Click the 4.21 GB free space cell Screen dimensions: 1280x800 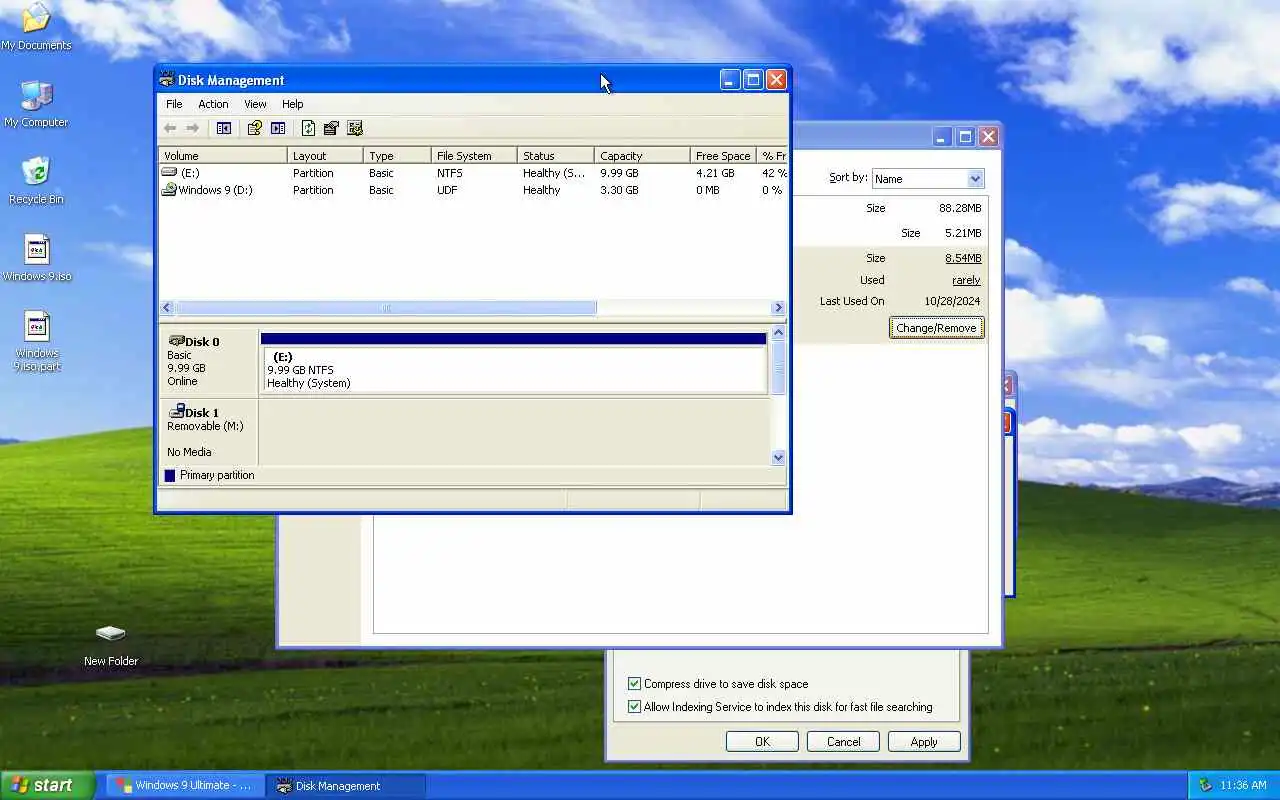click(715, 173)
